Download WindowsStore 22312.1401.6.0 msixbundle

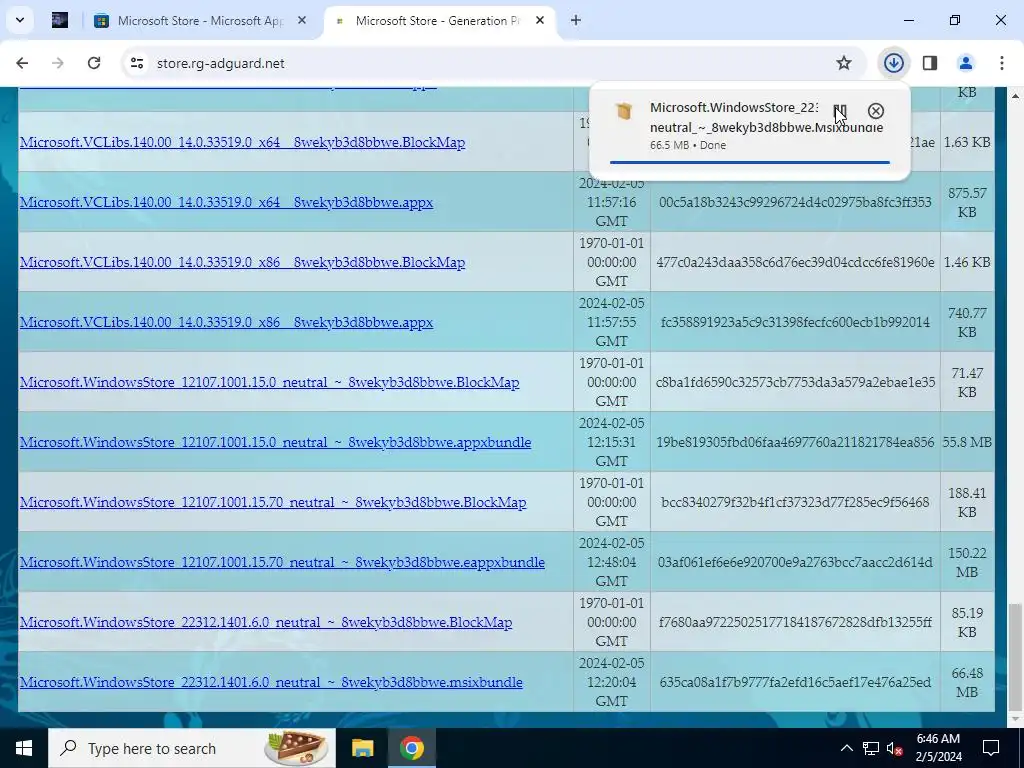271,683
